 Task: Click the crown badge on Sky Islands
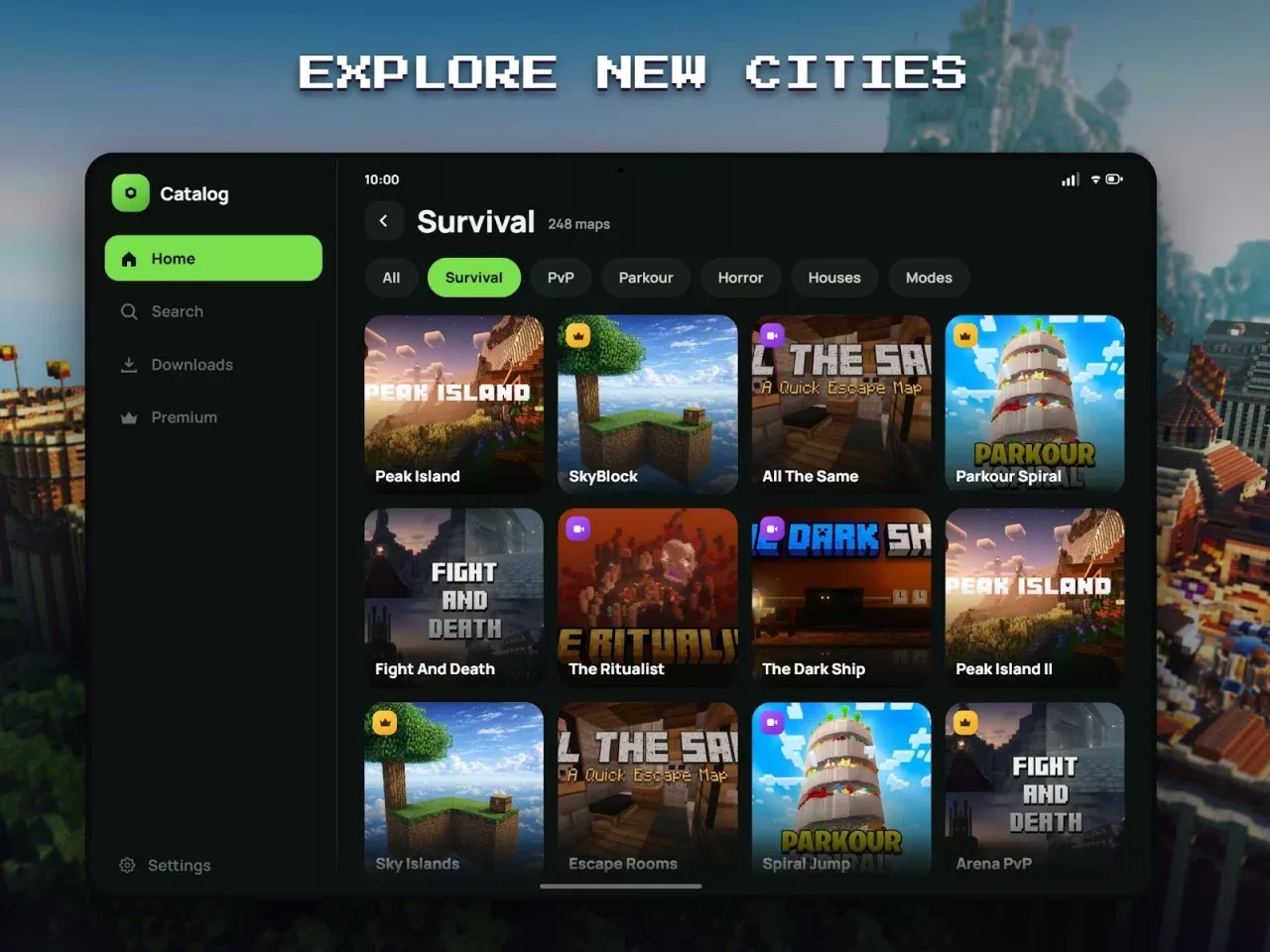[385, 723]
